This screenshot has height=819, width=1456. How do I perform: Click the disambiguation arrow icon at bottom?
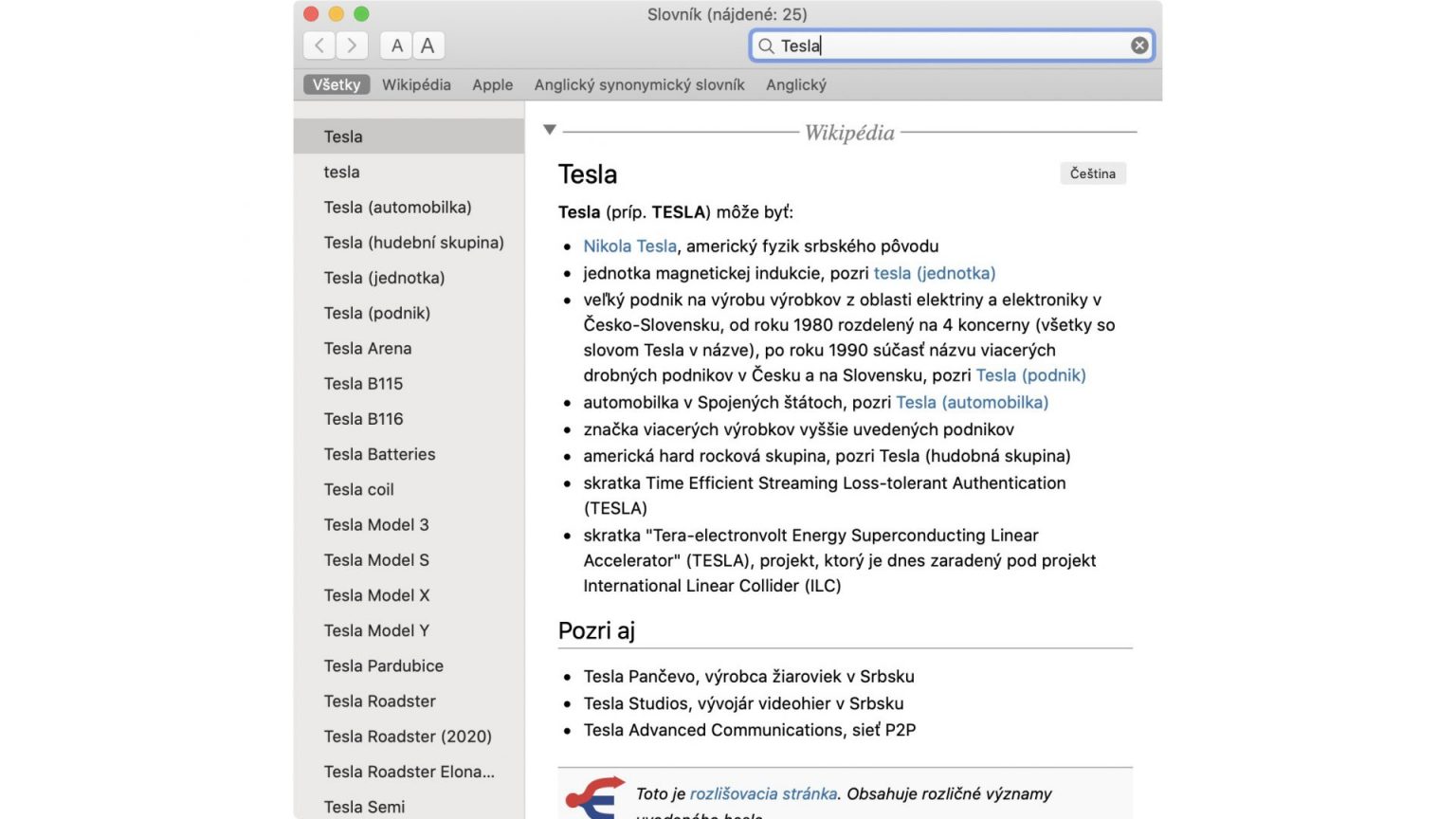pyautogui.click(x=594, y=797)
